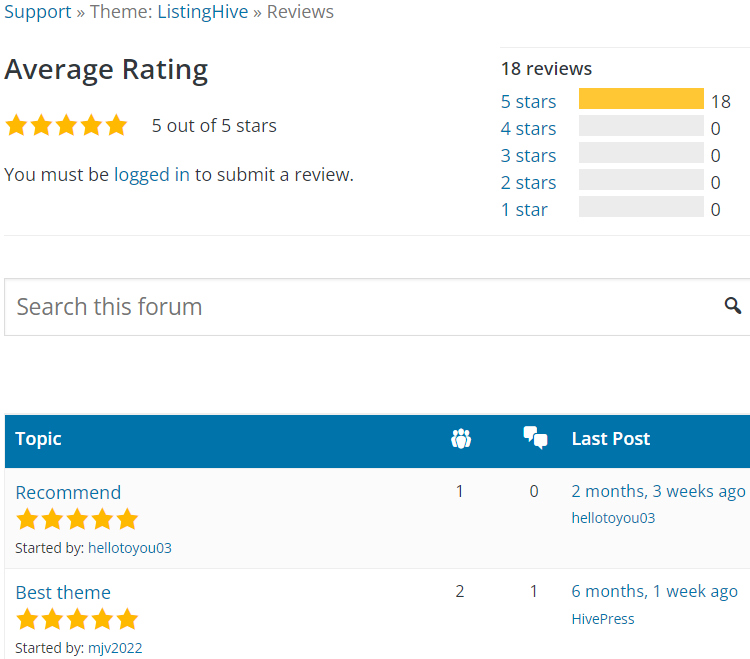750x659 pixels.
Task: Click the yellow 5 stars rating bar
Action: pyautogui.click(x=641, y=99)
